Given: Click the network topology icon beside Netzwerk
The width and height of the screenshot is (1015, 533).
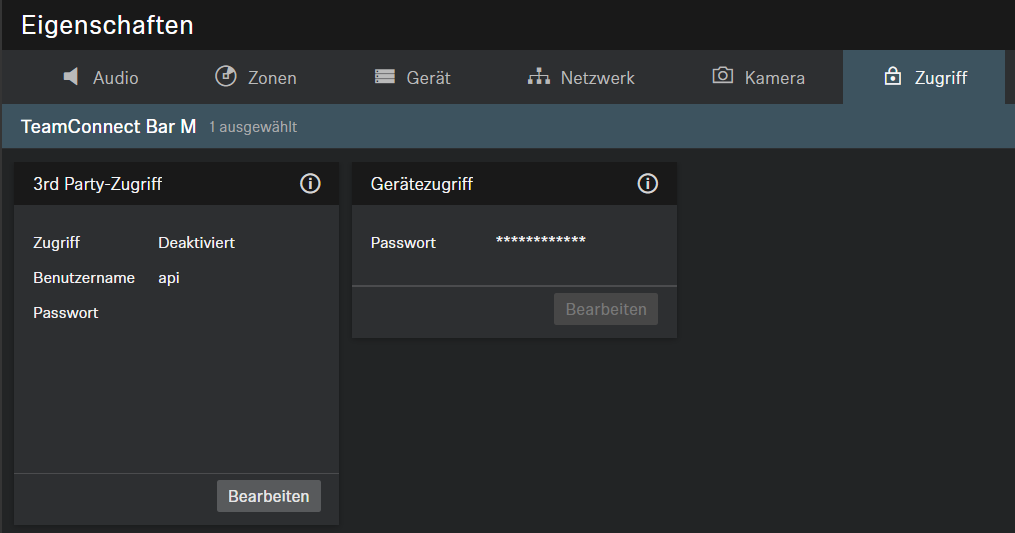Looking at the screenshot, I should 539,77.
